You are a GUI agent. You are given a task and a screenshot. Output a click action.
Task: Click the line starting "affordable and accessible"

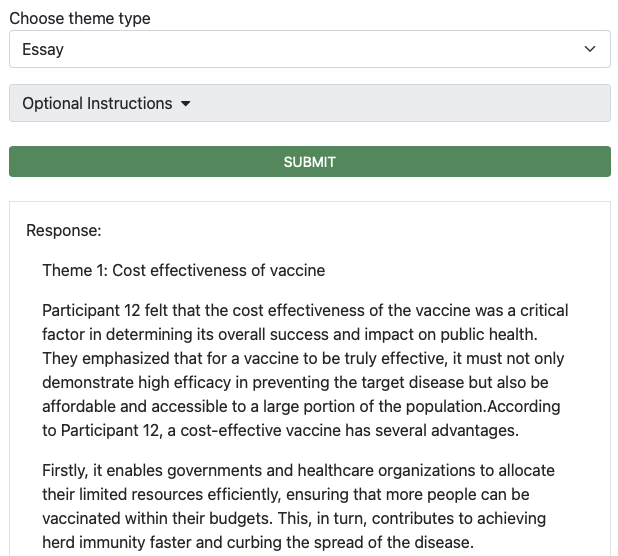coord(301,406)
